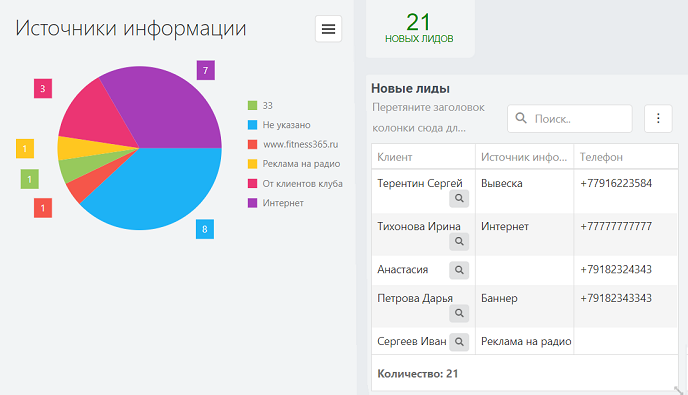Screen dimensions: 688x395
Task: Click the column grouping drop area Перетяните заголовок
Action: [x=428, y=118]
